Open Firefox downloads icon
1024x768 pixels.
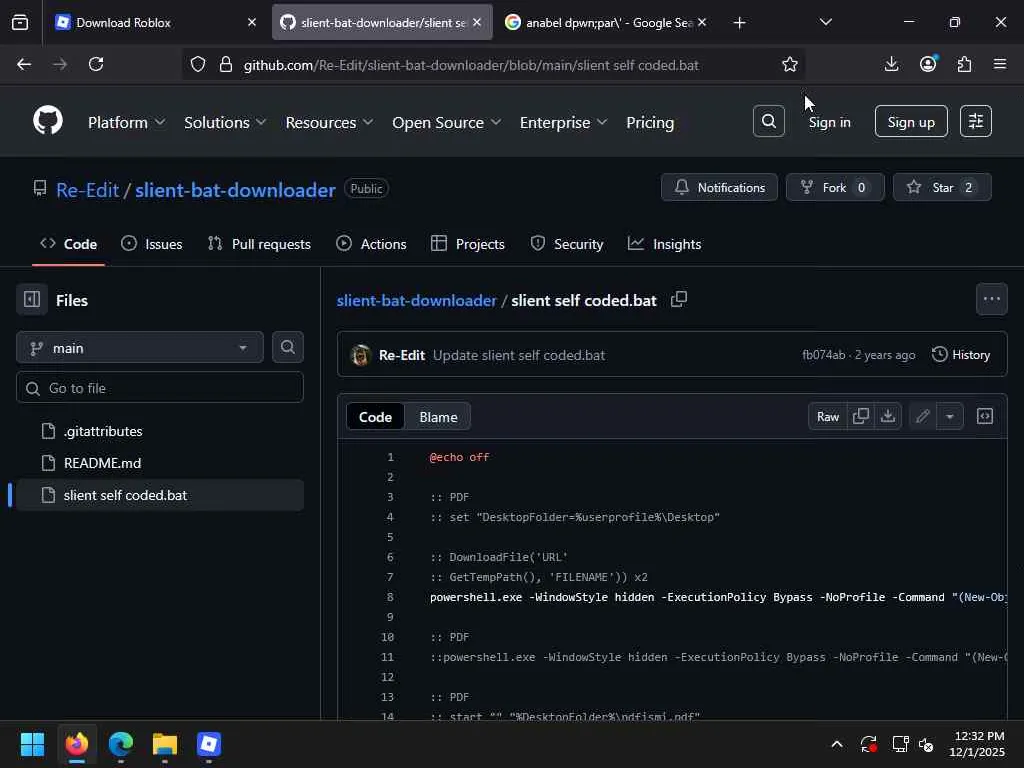click(891, 64)
